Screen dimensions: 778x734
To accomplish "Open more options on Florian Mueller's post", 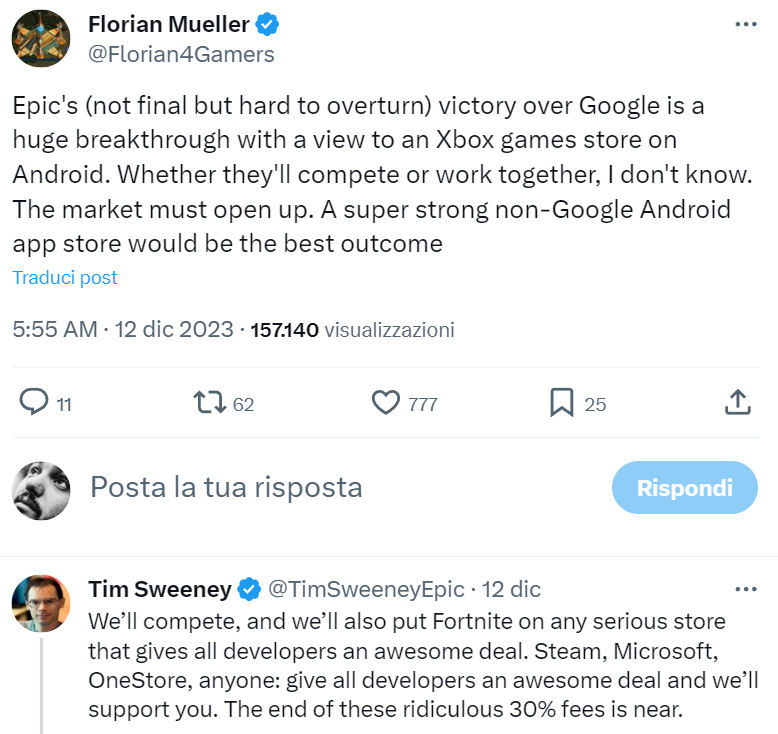I will 745,24.
